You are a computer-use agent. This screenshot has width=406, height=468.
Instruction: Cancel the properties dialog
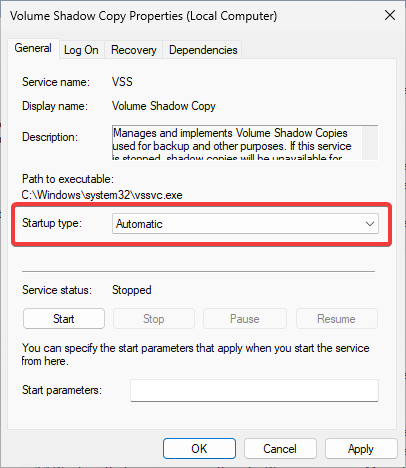click(280, 449)
